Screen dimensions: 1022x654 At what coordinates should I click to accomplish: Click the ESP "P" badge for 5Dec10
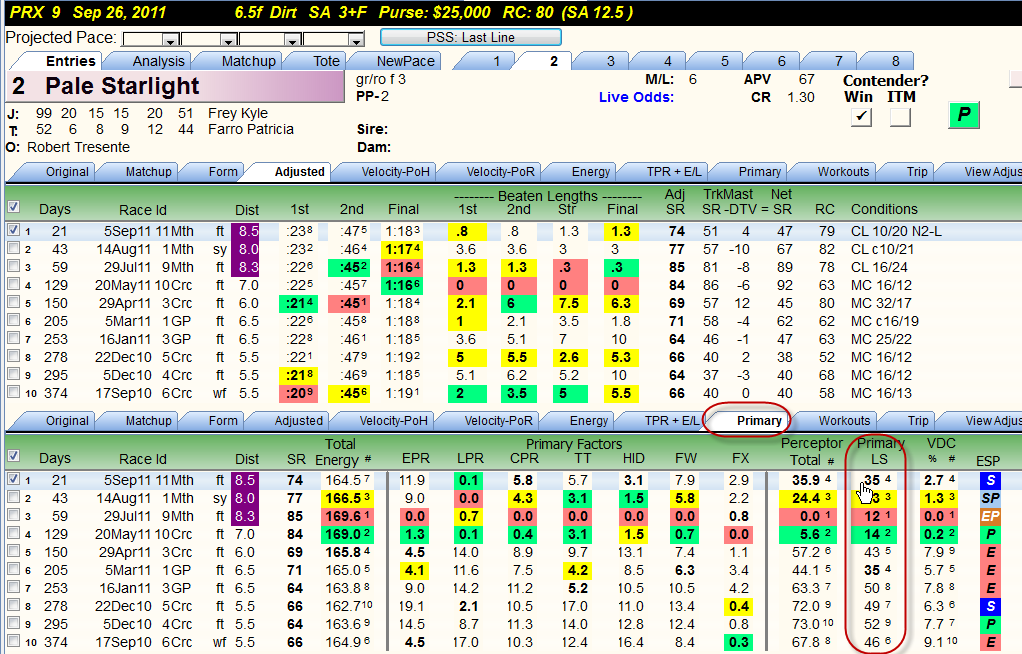990,624
